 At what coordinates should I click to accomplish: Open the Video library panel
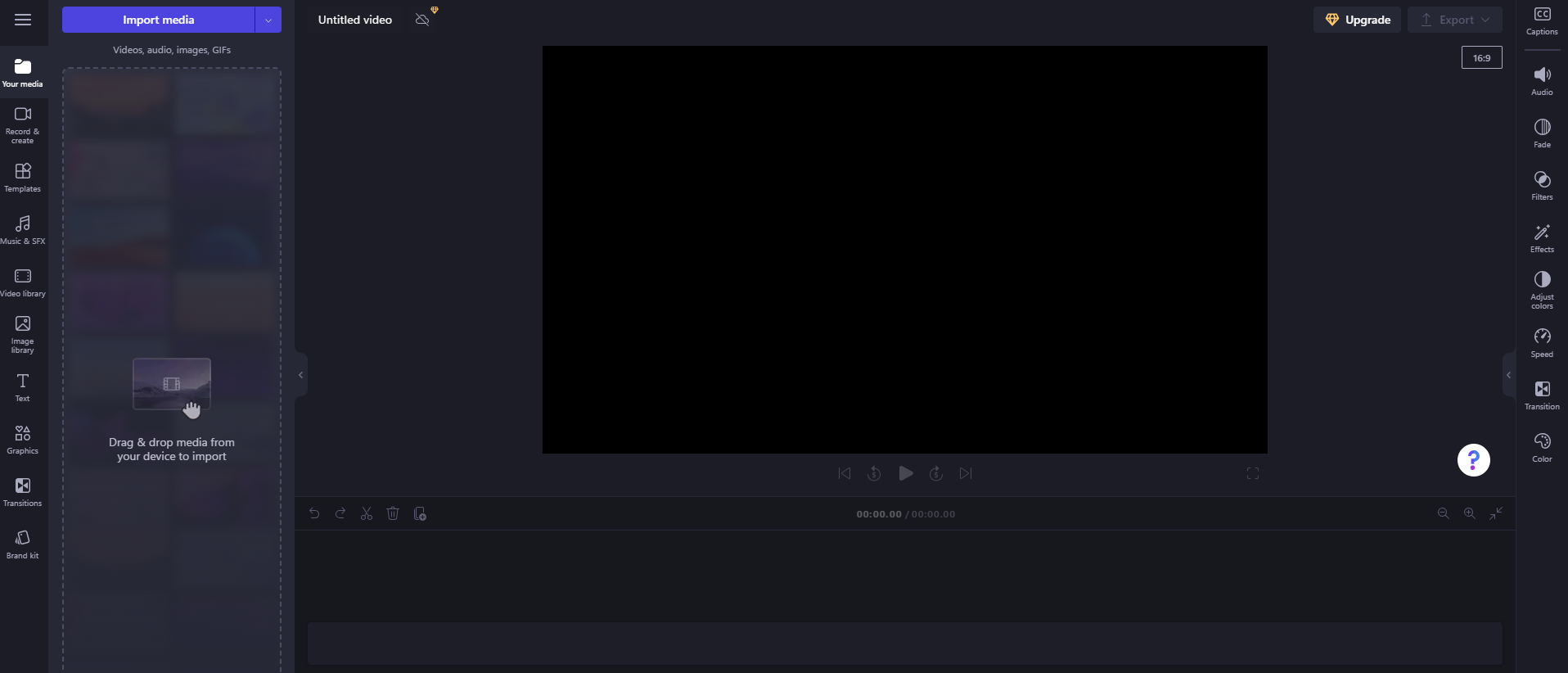[23, 282]
